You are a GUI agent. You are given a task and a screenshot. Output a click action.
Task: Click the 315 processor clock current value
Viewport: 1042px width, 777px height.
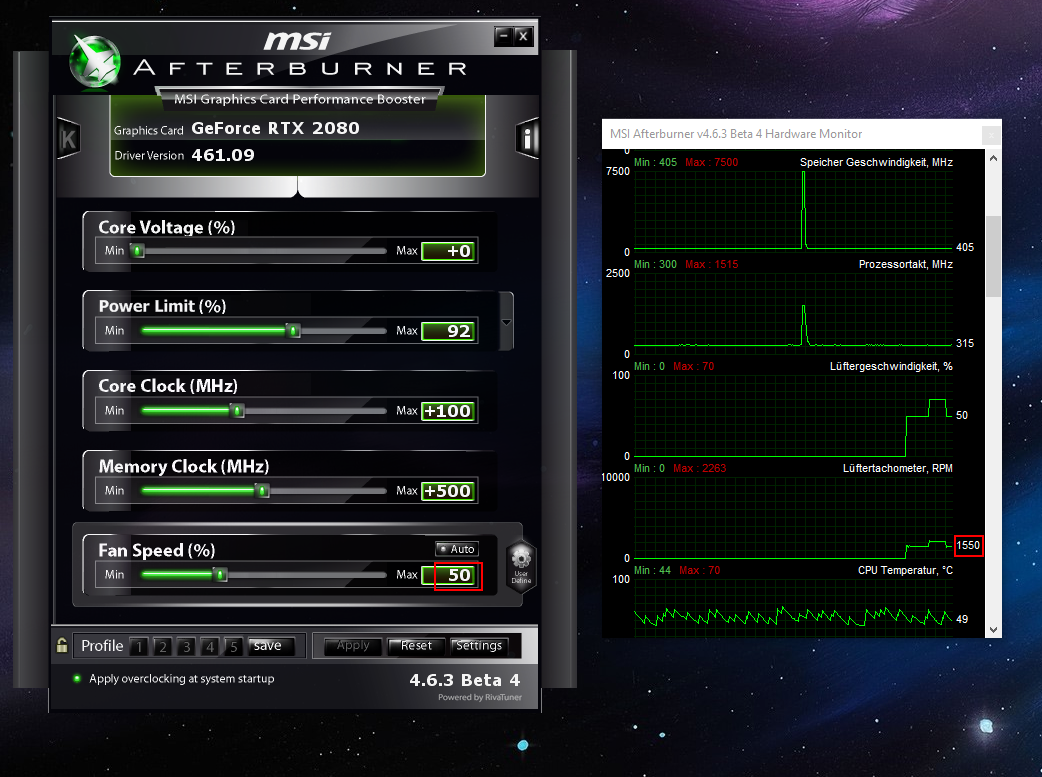[965, 344]
